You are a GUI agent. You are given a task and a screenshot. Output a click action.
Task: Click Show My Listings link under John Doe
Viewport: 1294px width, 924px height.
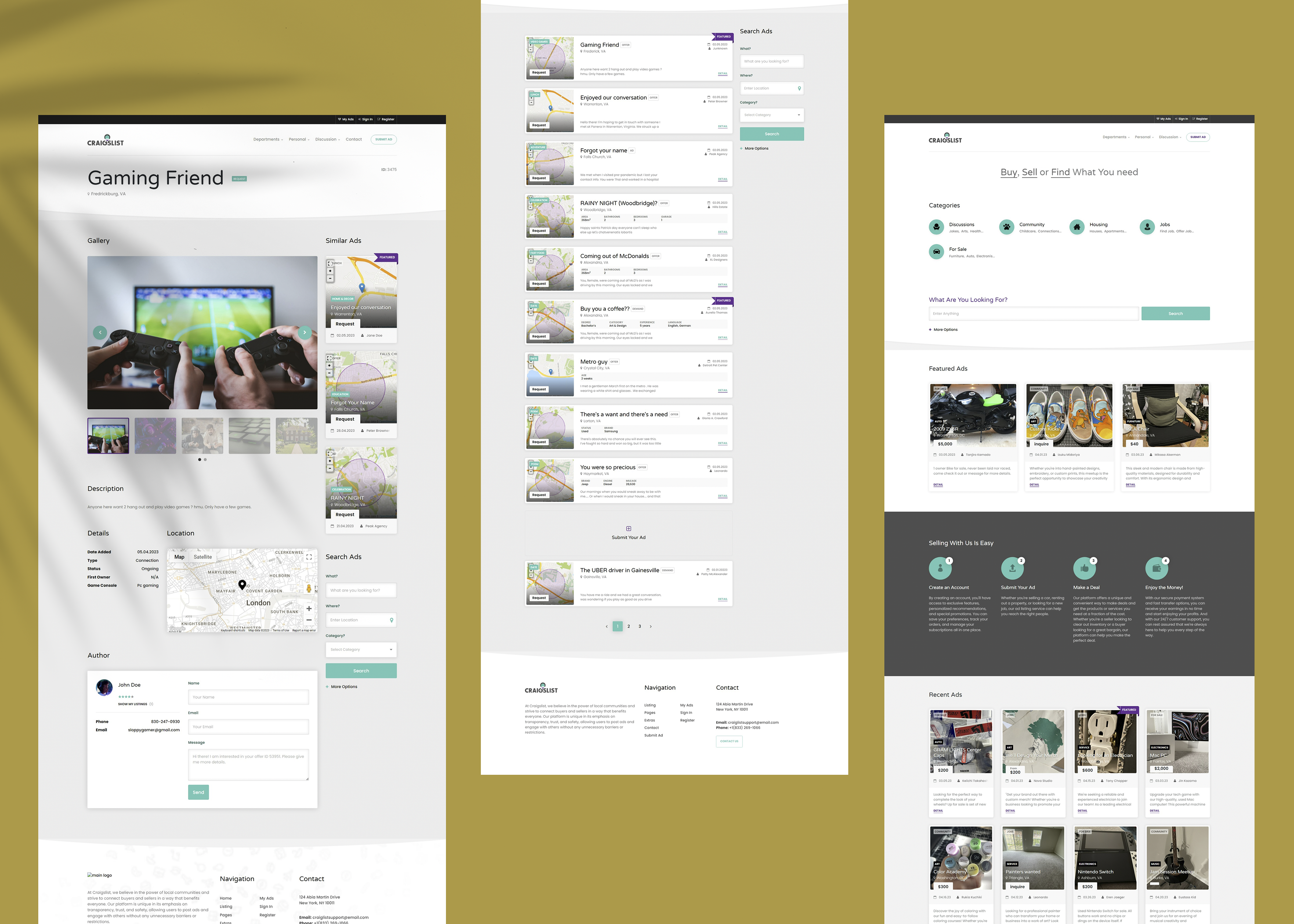pyautogui.click(x=132, y=704)
